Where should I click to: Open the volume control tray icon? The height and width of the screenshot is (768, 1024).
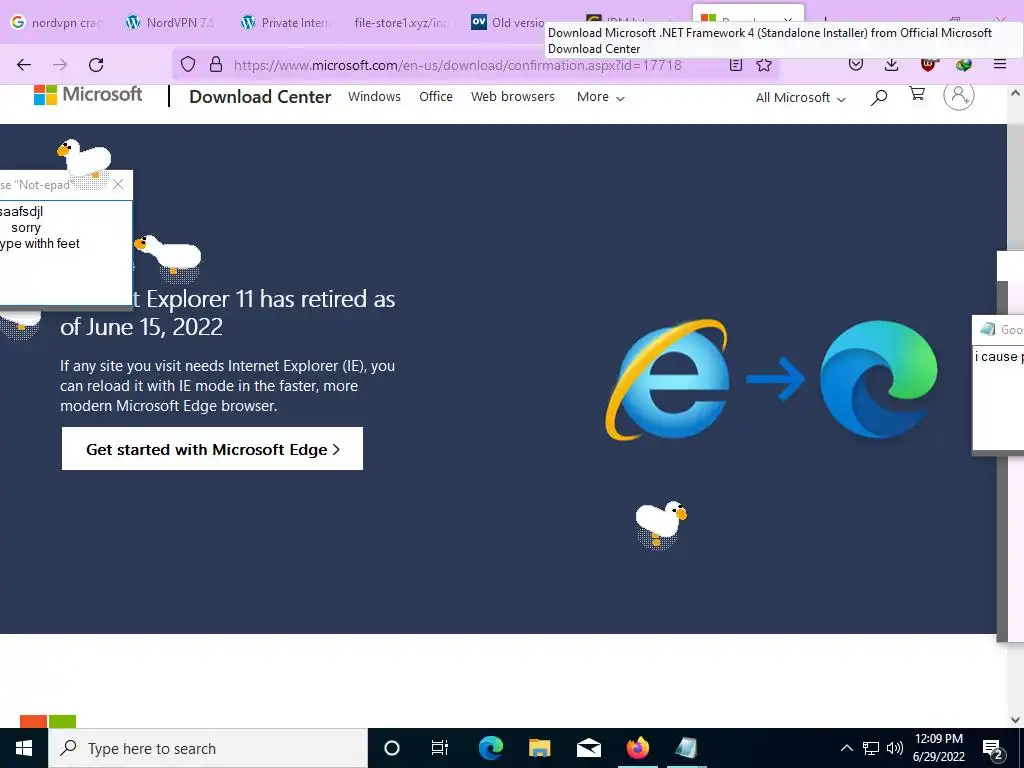click(895, 748)
